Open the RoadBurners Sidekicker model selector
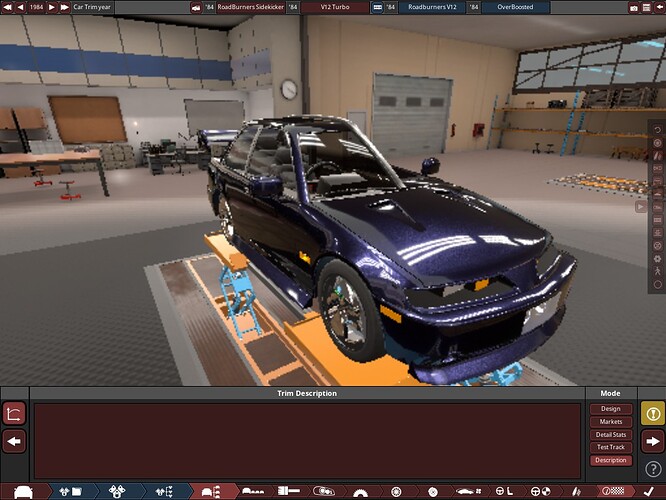The height and width of the screenshot is (500, 666). pyautogui.click(x=250, y=7)
